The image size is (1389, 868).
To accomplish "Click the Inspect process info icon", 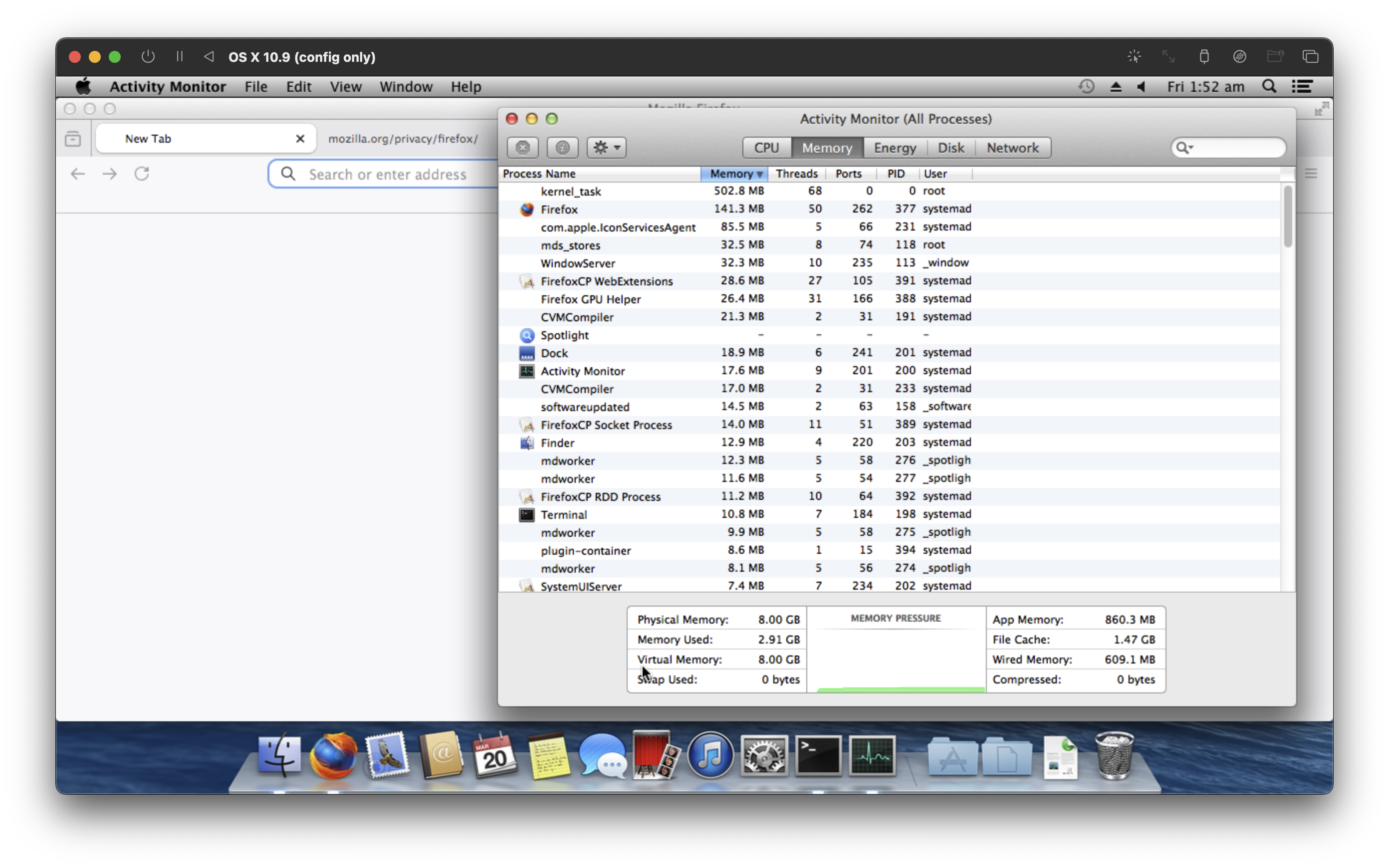I will point(562,148).
